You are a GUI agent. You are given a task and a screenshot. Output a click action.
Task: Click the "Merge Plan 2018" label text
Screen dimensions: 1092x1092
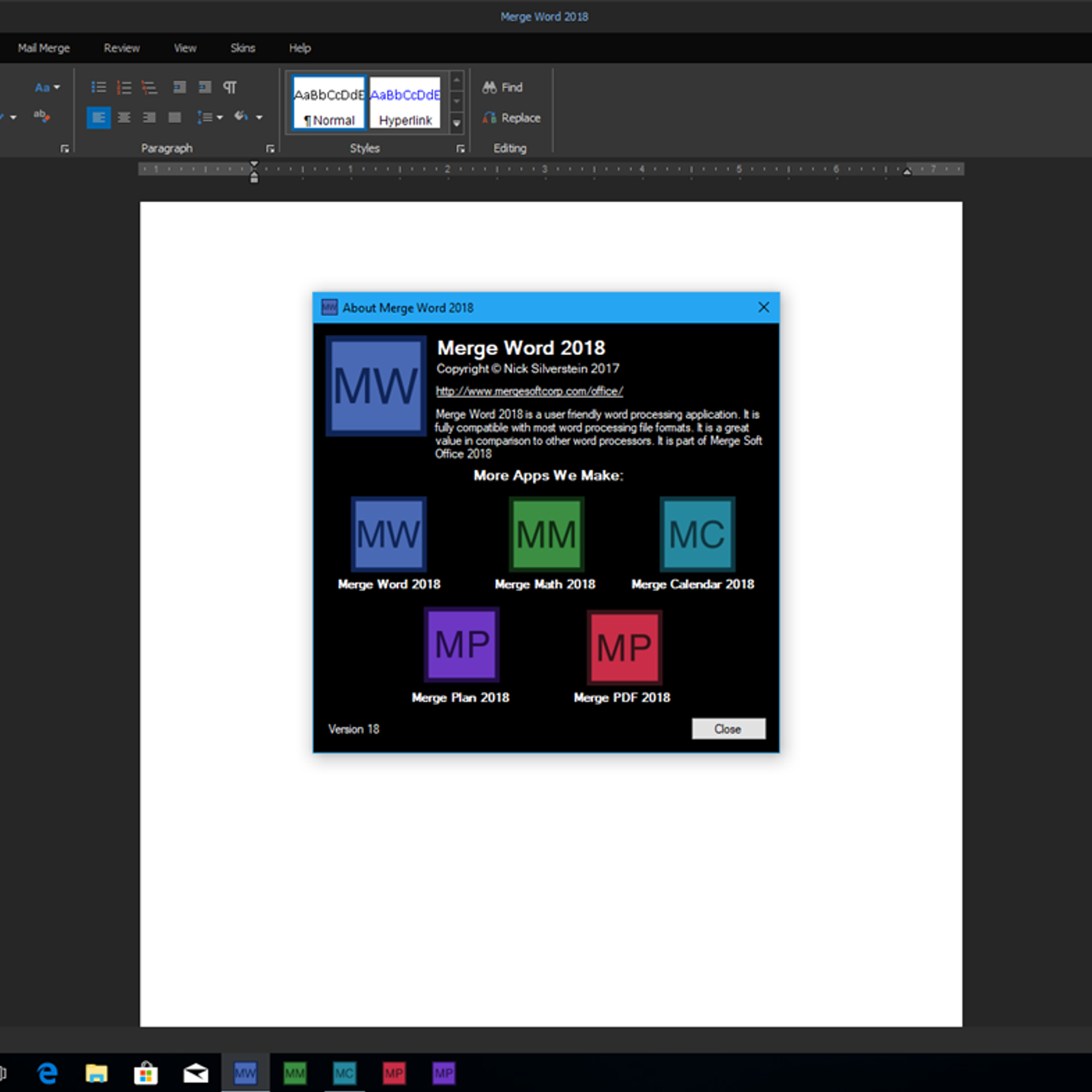(461, 698)
